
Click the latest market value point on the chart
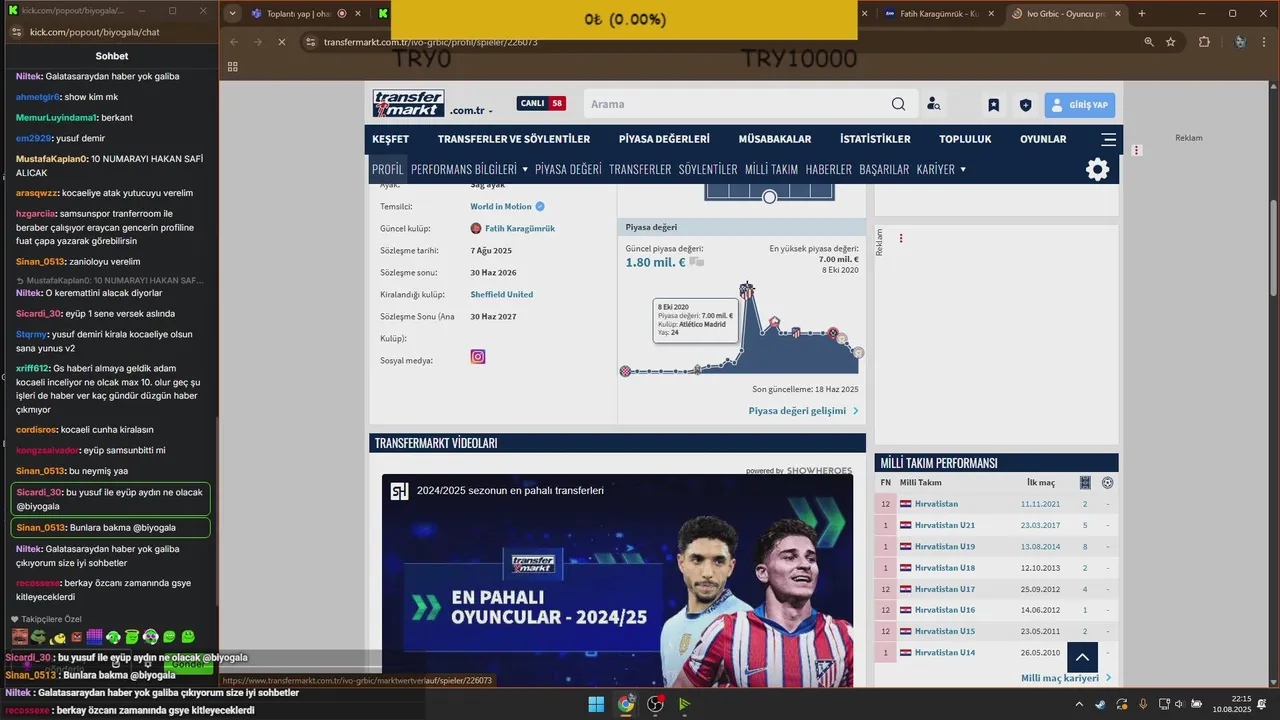coord(858,353)
